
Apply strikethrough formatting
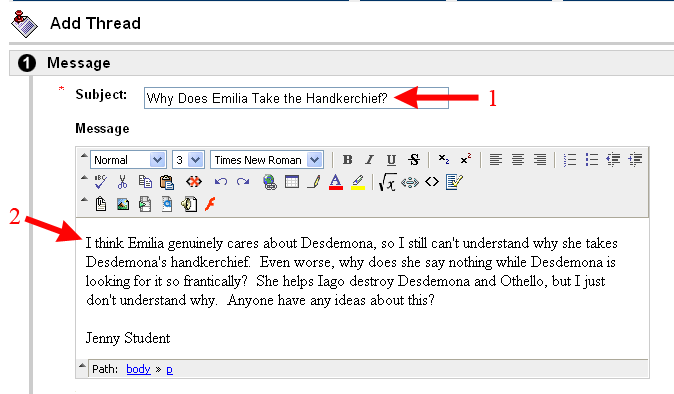pyautogui.click(x=414, y=160)
